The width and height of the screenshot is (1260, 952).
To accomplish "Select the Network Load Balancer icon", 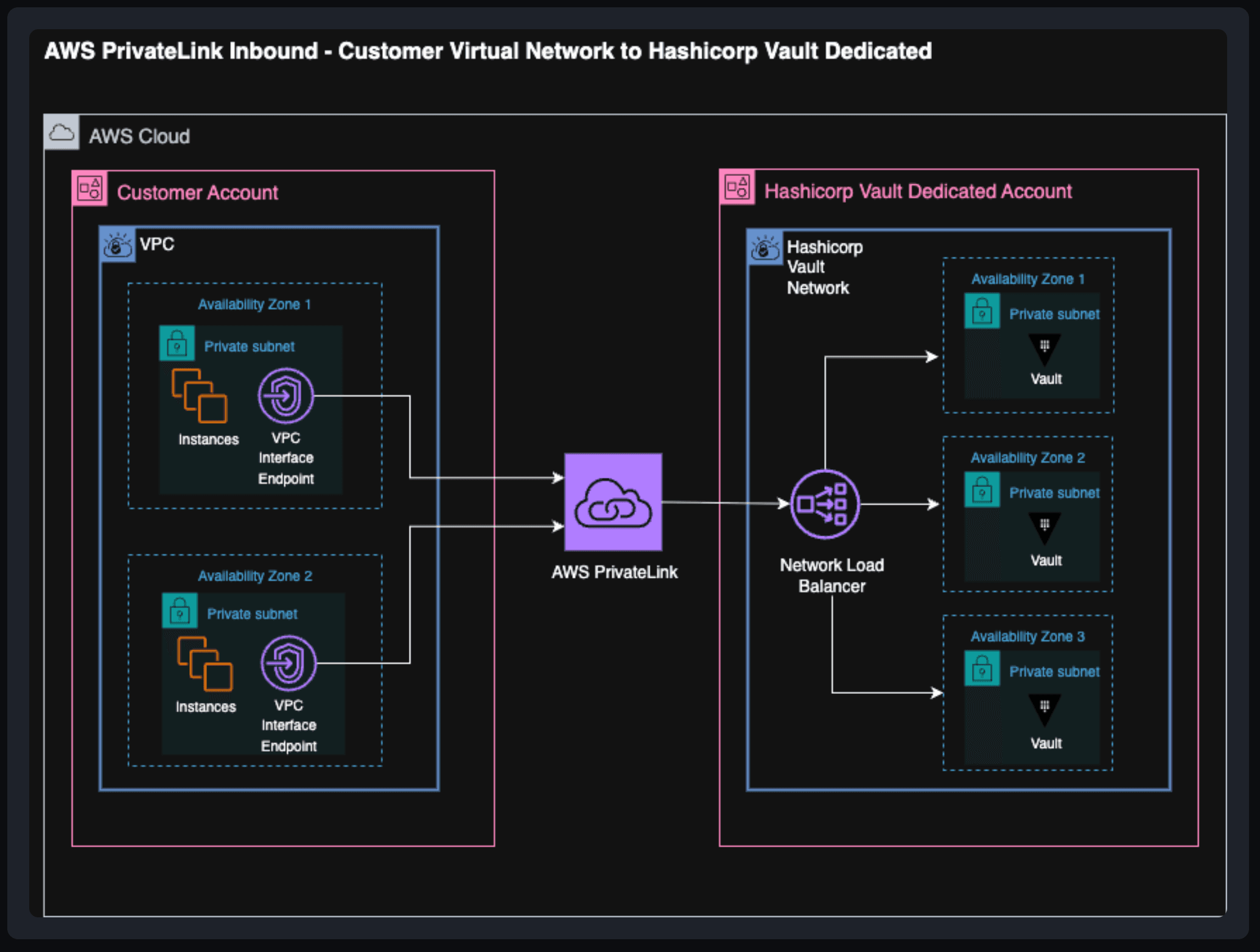I will (824, 504).
